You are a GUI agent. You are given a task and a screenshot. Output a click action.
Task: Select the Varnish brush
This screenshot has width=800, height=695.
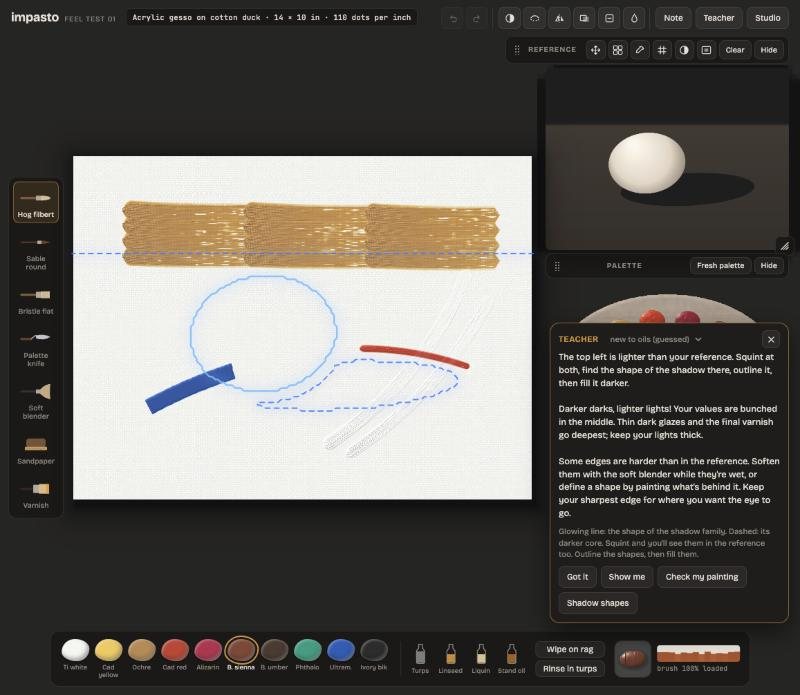[36, 495]
